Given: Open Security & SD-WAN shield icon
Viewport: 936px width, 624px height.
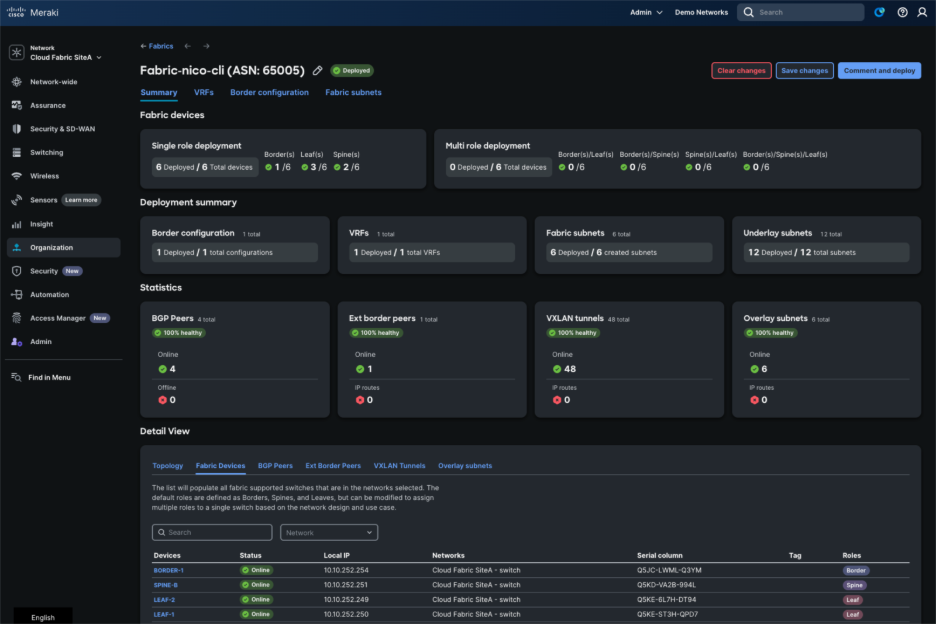Looking at the screenshot, I should (x=17, y=129).
